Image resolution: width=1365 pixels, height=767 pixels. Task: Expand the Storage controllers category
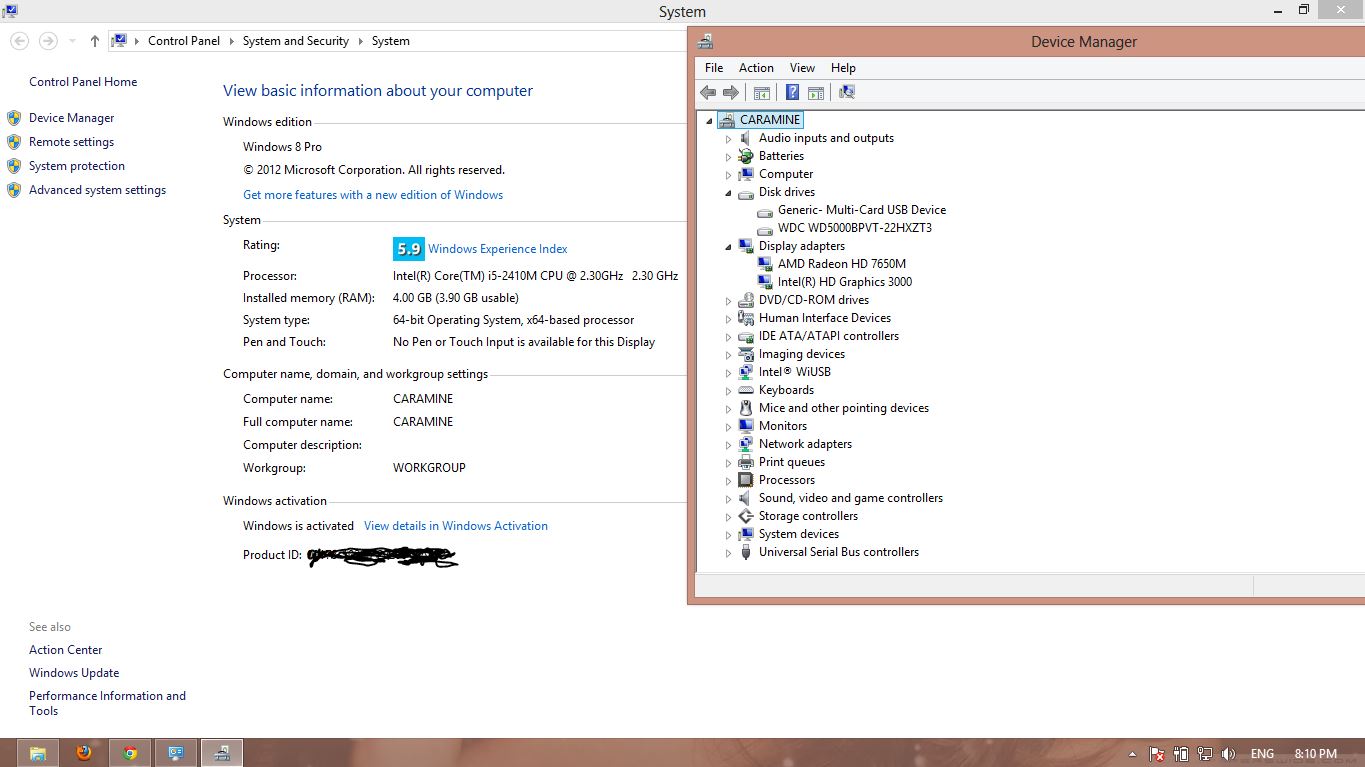(729, 517)
